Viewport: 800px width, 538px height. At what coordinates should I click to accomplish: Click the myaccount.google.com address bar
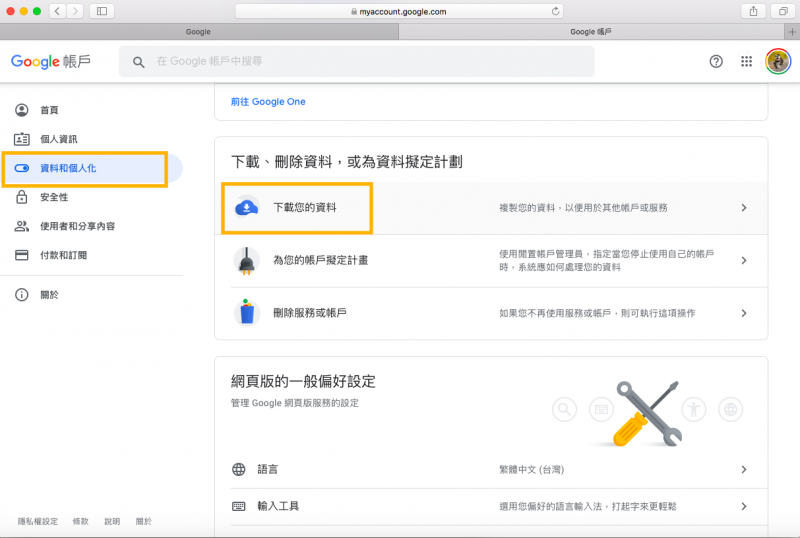coord(398,11)
